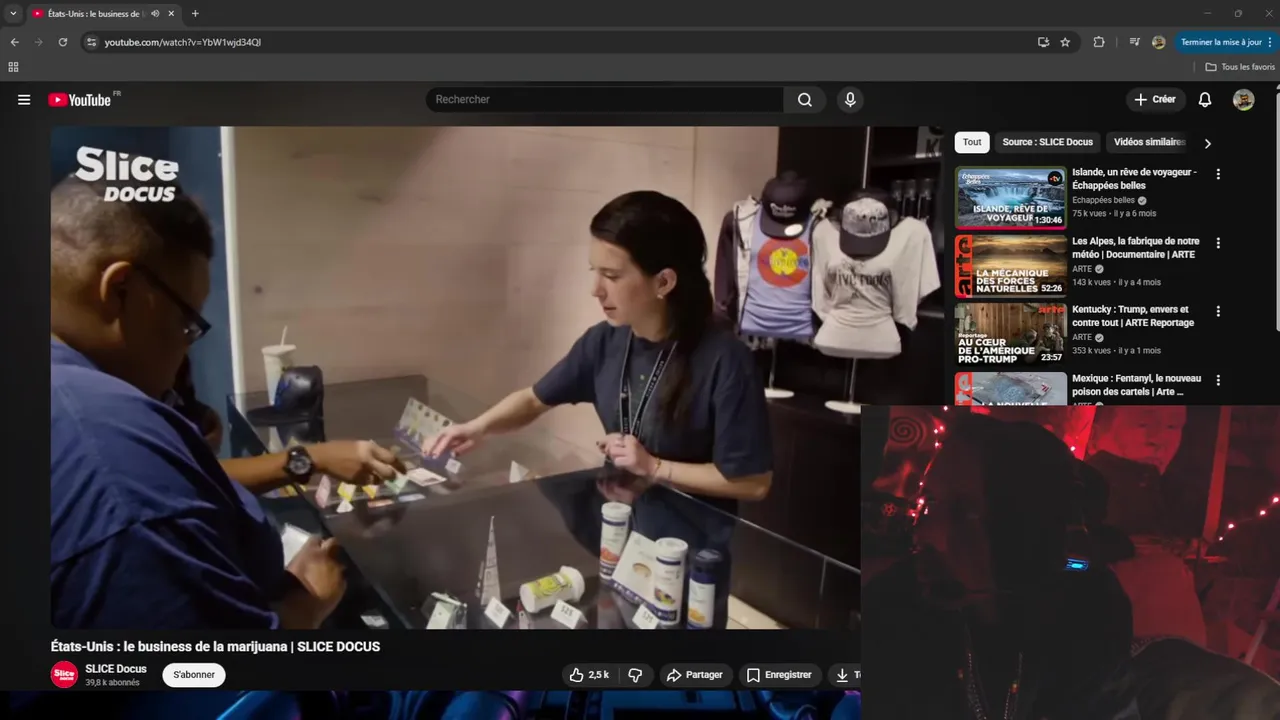Image resolution: width=1280 pixels, height=720 pixels.
Task: Go back with the browser back arrow
Action: click(x=14, y=42)
